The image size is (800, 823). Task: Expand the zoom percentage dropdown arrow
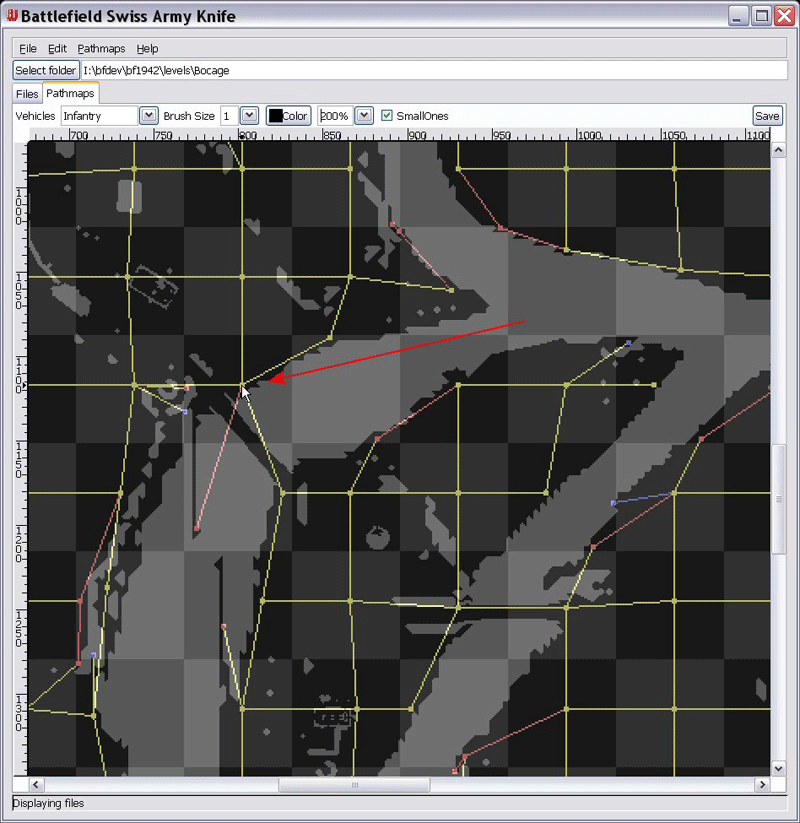[x=364, y=115]
